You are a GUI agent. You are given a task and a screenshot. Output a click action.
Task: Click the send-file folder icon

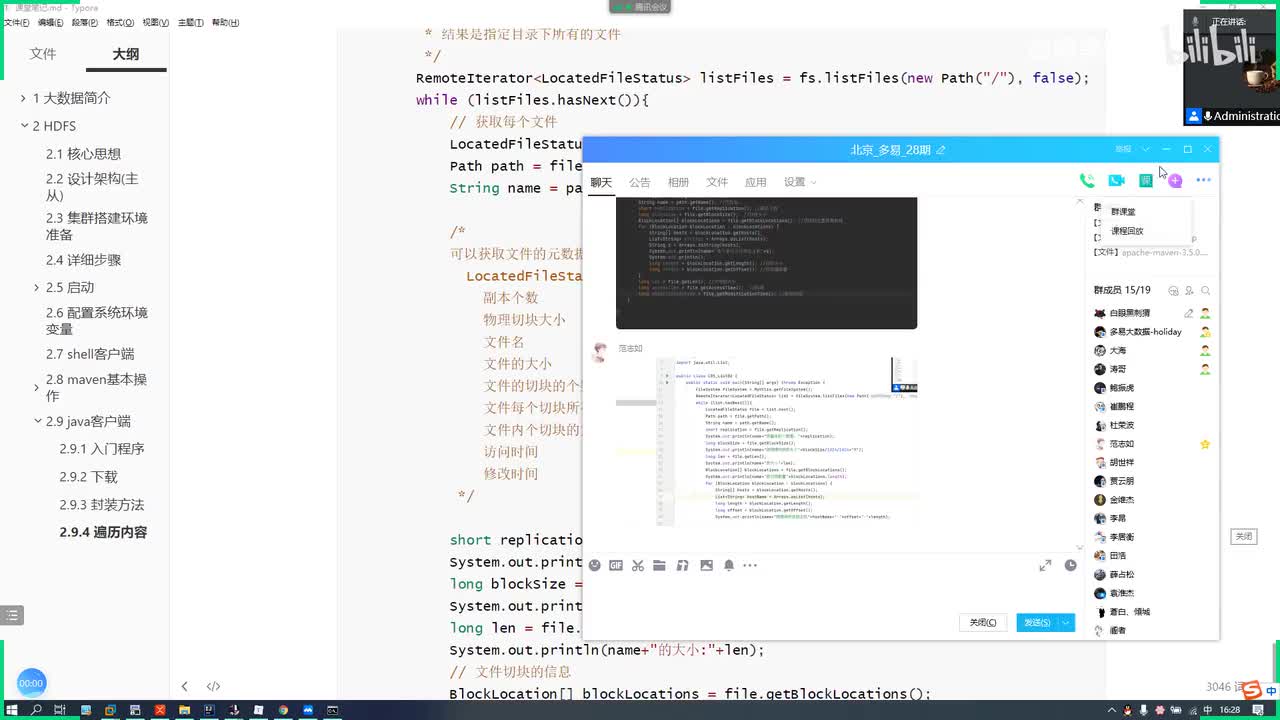coord(659,565)
